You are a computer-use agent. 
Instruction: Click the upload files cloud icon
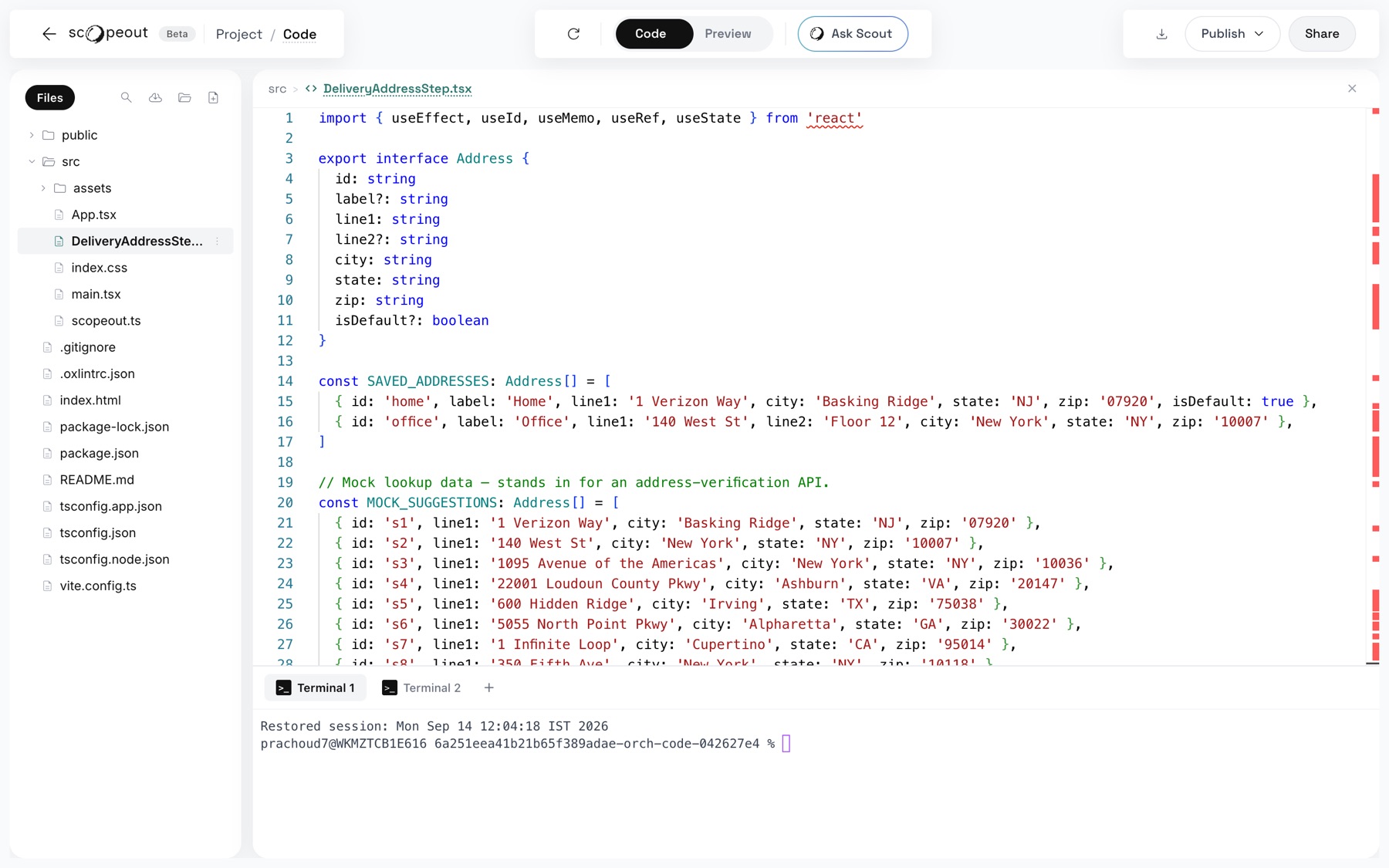tap(155, 97)
